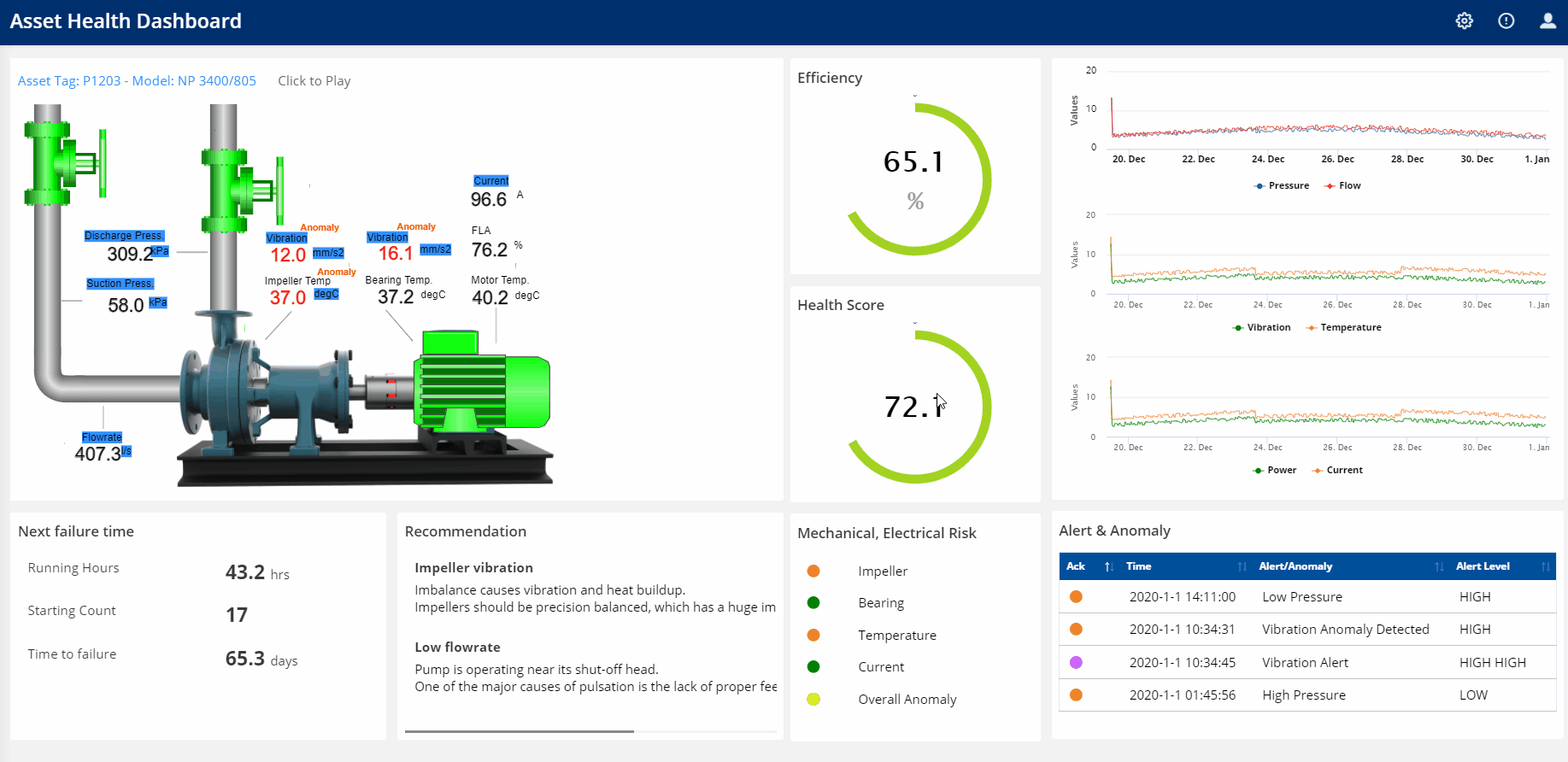Sort alerts by the Ack column arrows
1568x762 pixels.
(1108, 566)
